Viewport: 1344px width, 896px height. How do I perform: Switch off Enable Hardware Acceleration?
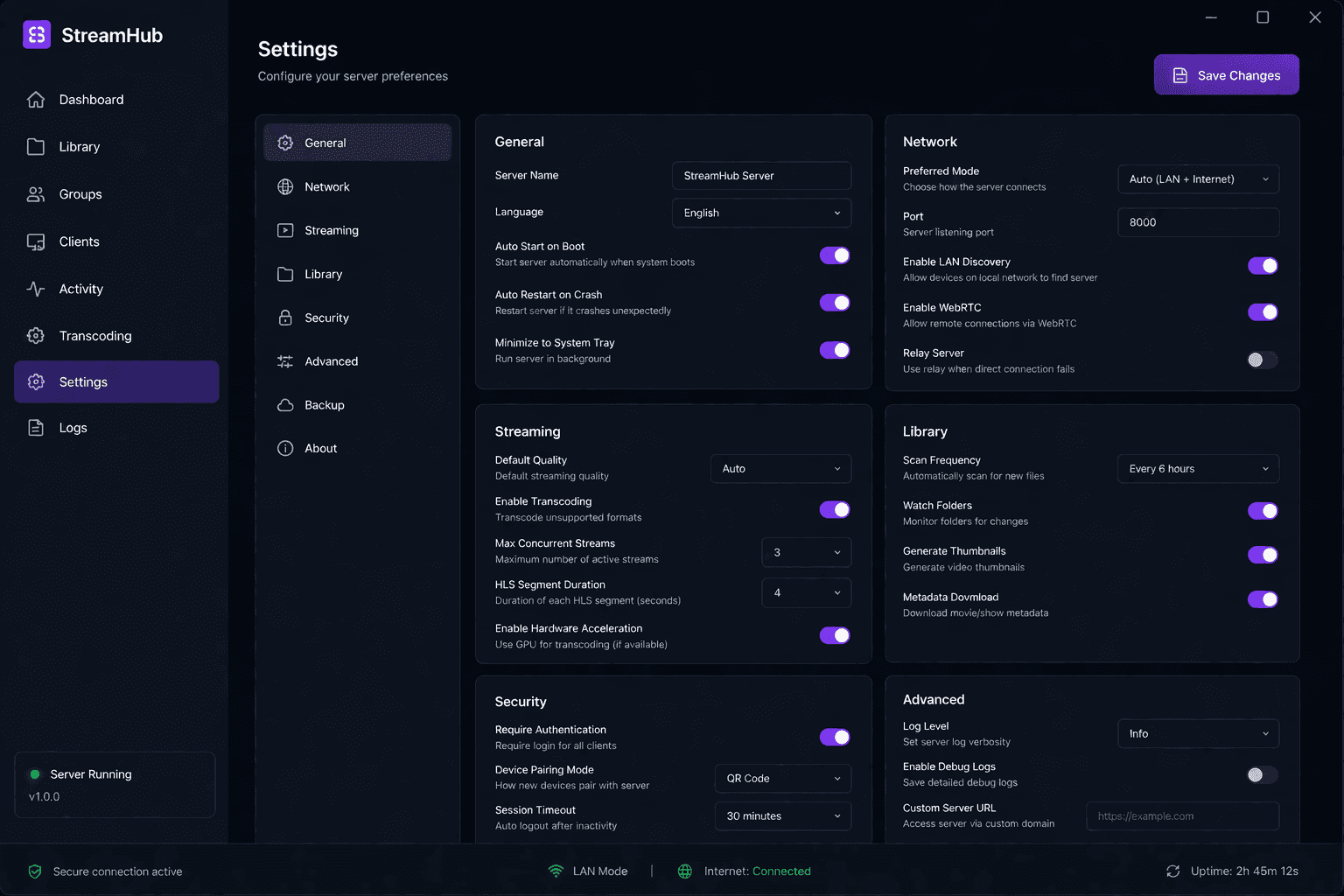(835, 635)
